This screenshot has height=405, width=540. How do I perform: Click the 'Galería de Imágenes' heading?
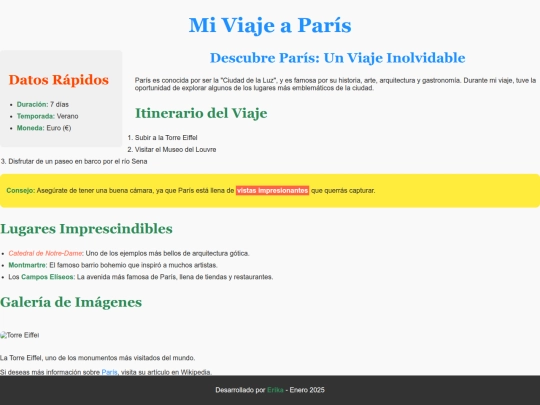coord(71,302)
